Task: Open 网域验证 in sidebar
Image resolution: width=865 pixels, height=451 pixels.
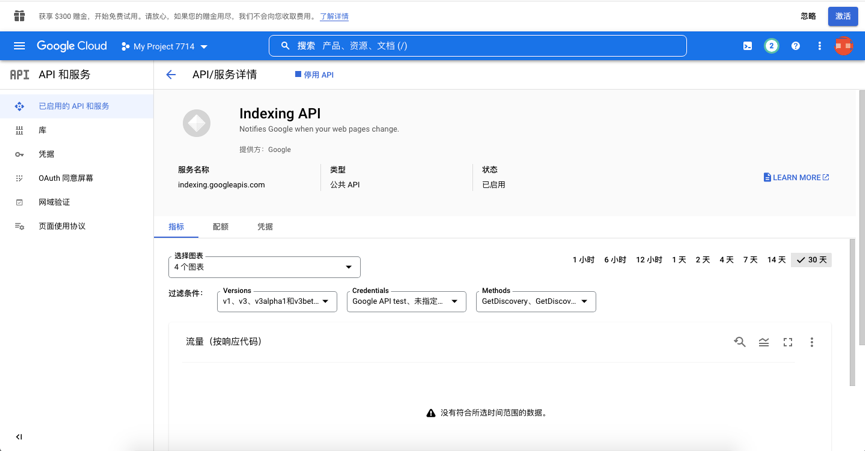Action: [x=77, y=202]
